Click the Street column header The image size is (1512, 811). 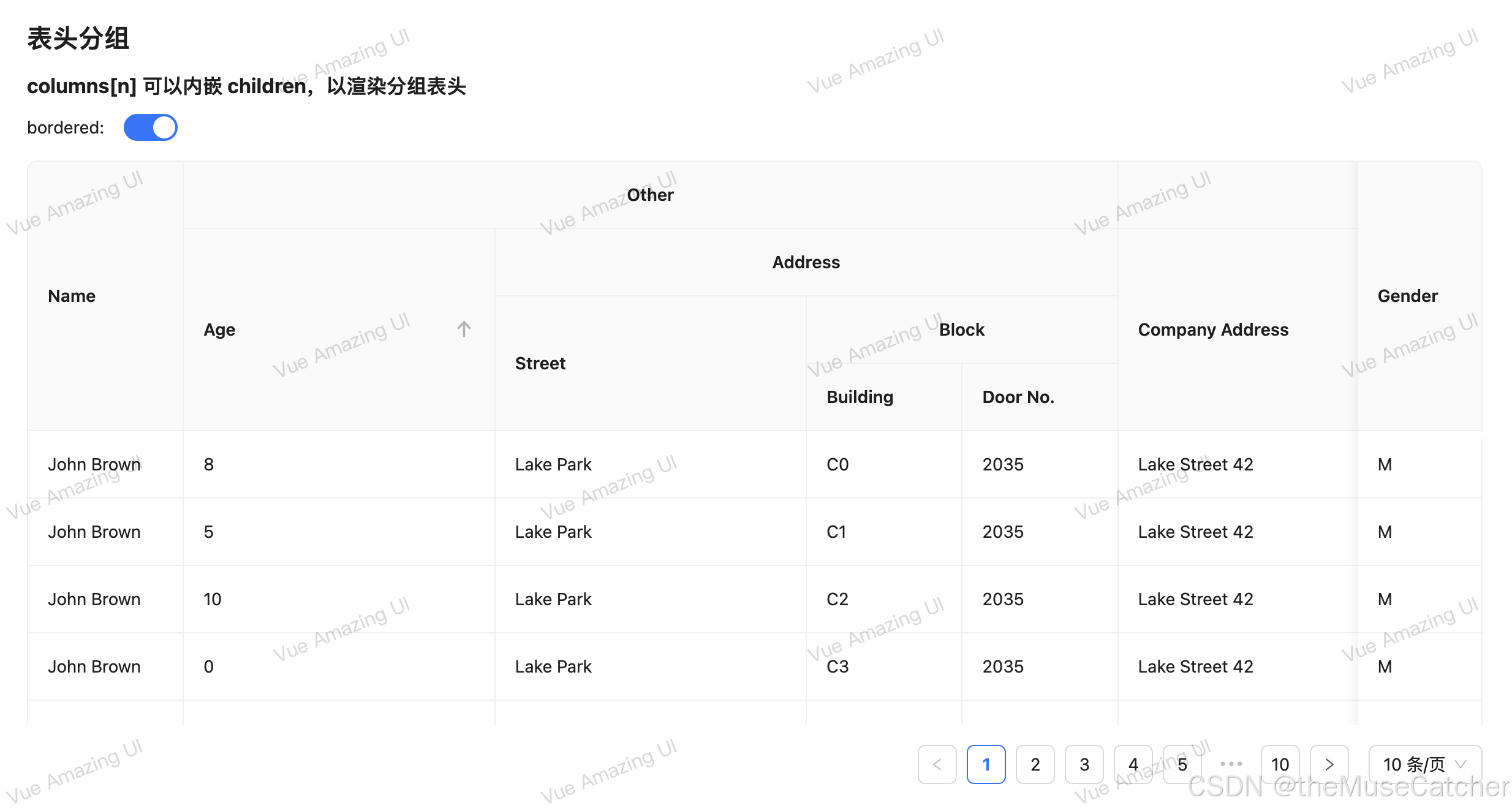point(540,363)
